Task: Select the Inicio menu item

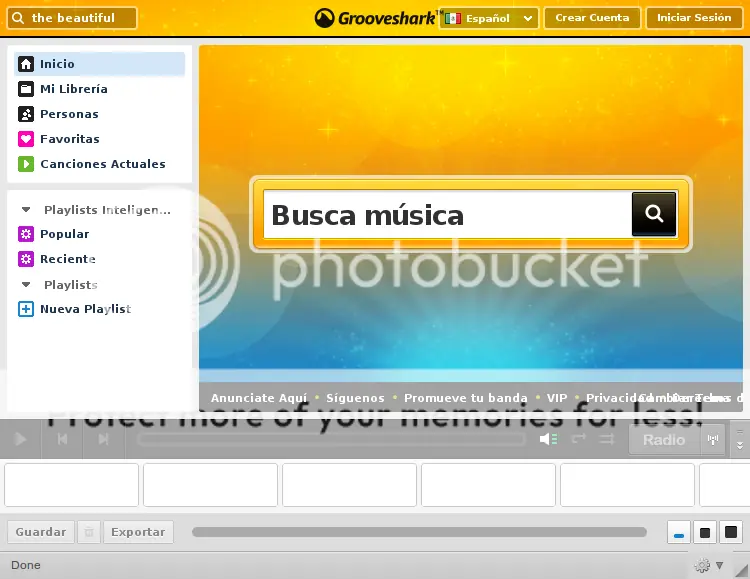Action: (99, 64)
